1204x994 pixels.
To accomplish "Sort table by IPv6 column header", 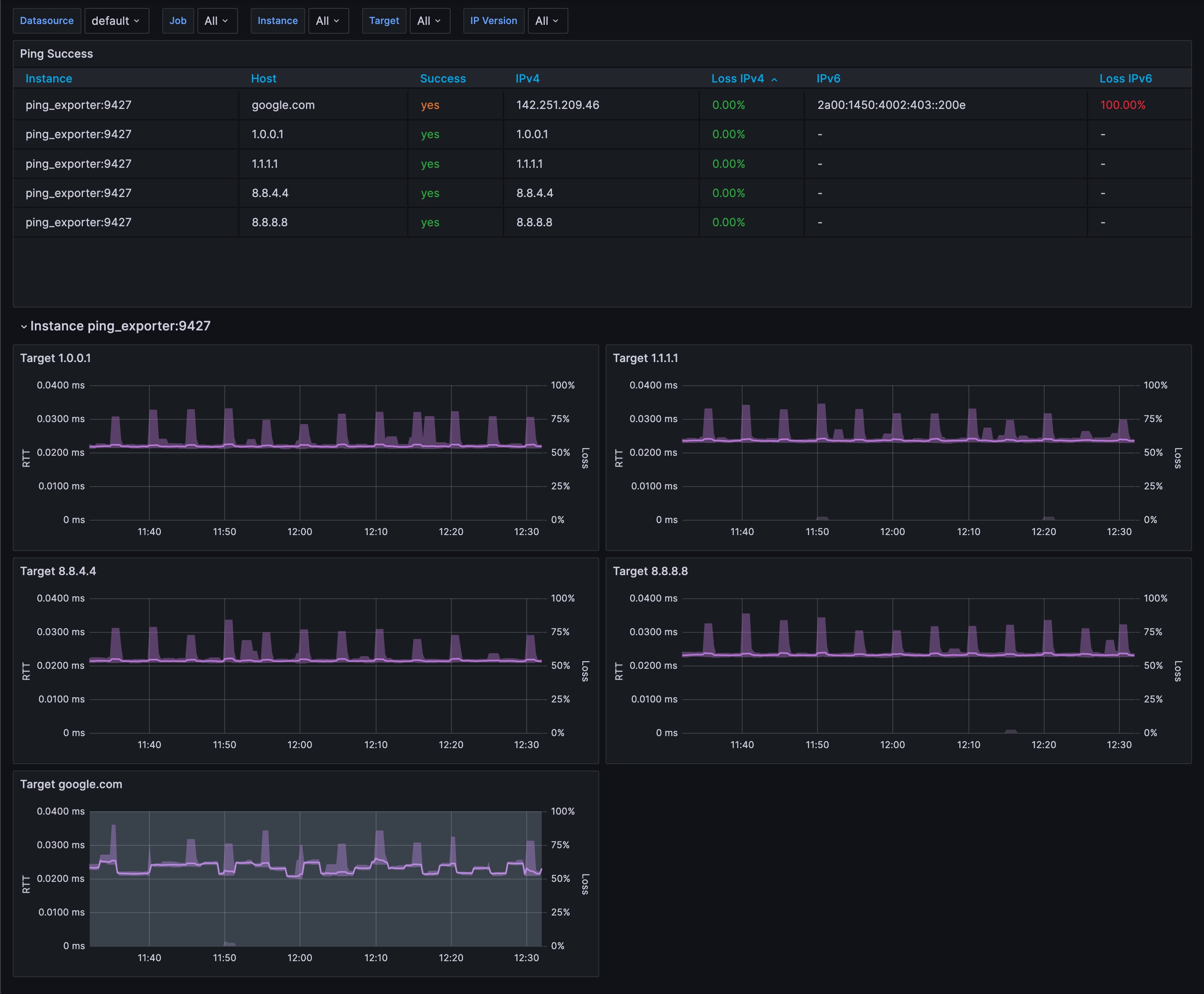I will pos(828,78).
